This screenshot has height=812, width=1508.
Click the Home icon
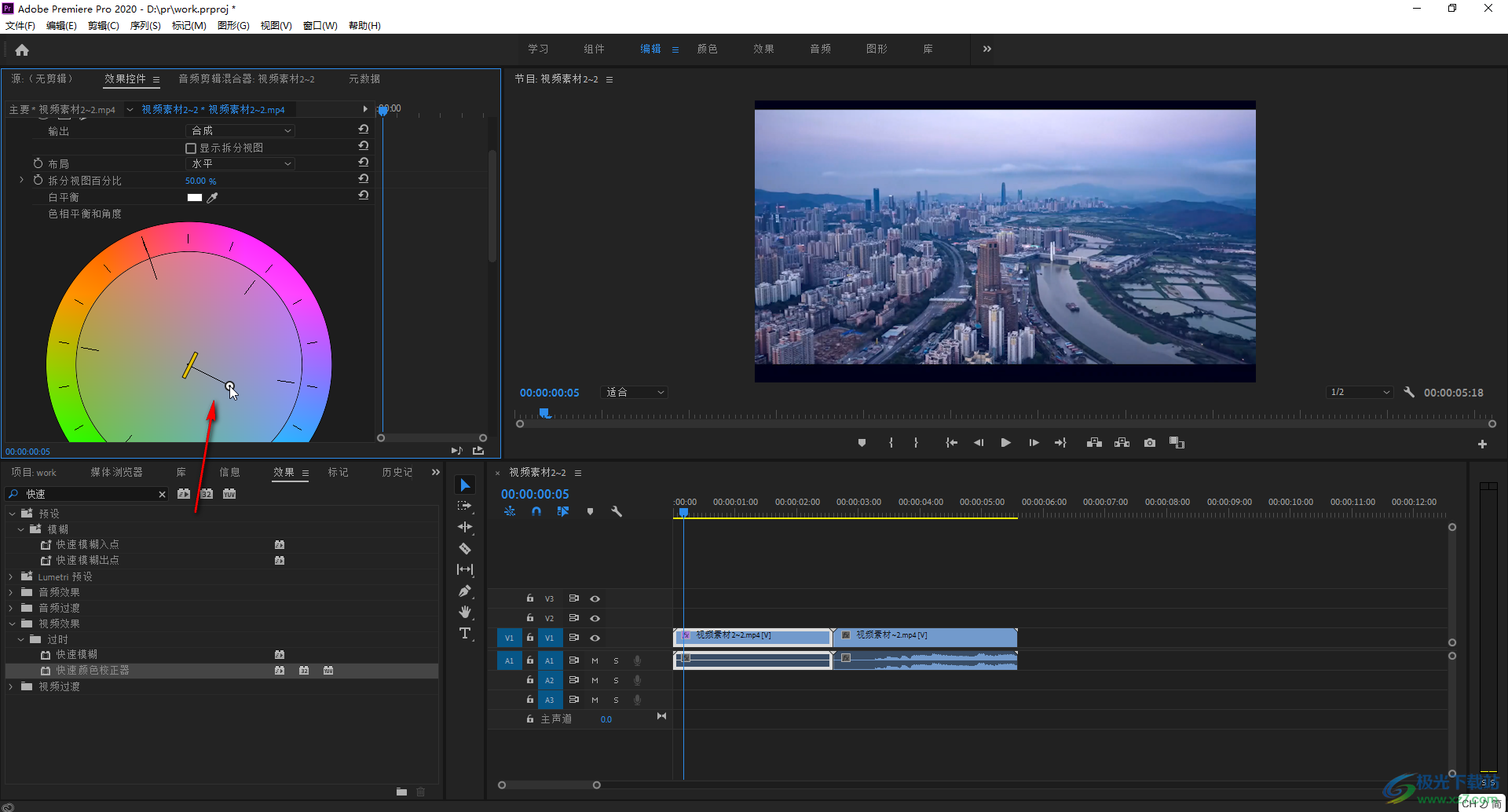point(22,49)
